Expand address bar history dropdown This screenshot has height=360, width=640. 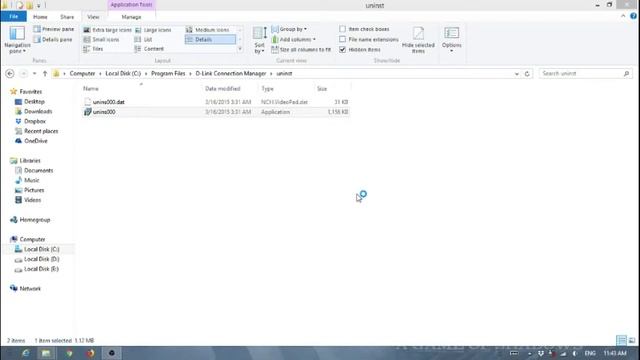517,74
